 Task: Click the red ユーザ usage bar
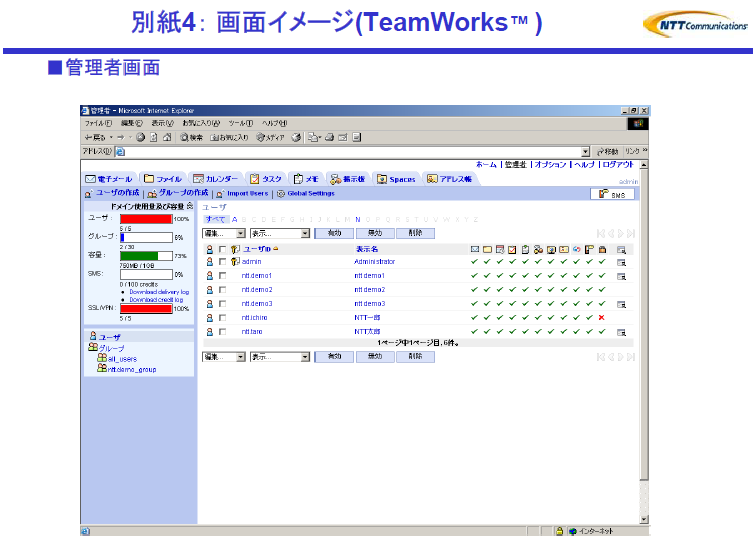pyautogui.click(x=146, y=219)
